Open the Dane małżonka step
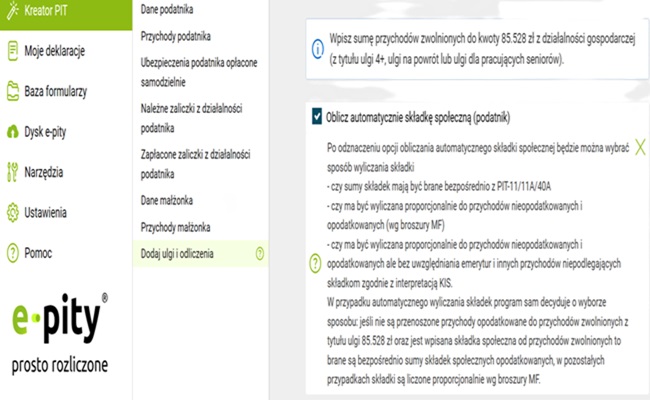The height and width of the screenshot is (400, 650). pos(167,201)
